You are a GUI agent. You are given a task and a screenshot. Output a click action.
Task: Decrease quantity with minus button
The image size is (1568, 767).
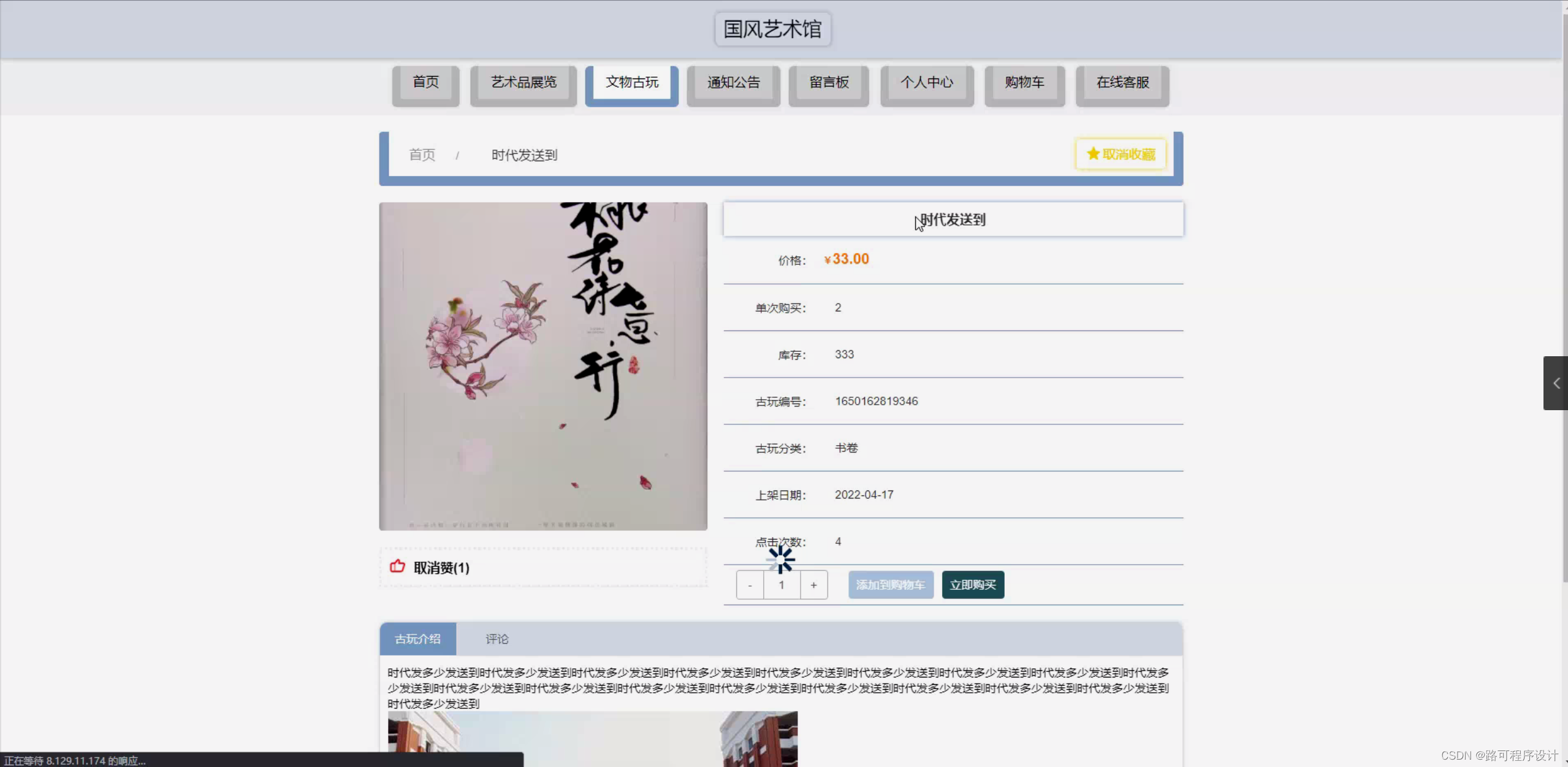point(750,585)
